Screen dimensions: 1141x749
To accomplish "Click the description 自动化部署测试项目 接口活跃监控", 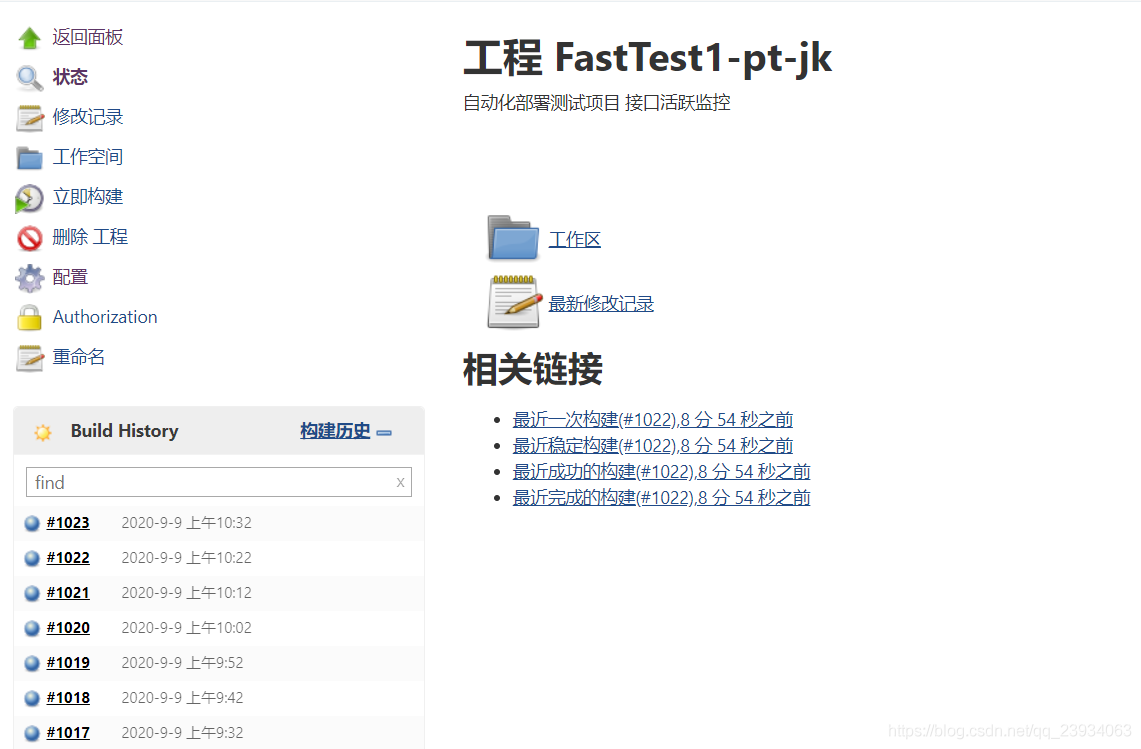I will point(597,103).
